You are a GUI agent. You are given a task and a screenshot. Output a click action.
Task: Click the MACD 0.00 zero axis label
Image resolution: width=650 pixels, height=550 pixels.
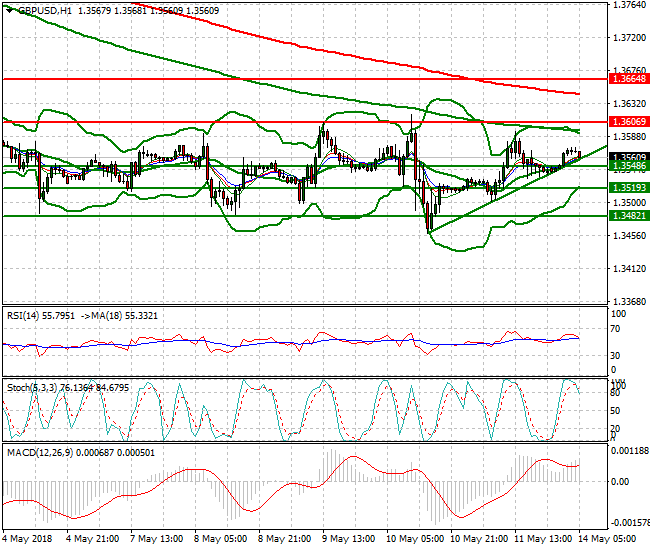(x=620, y=482)
